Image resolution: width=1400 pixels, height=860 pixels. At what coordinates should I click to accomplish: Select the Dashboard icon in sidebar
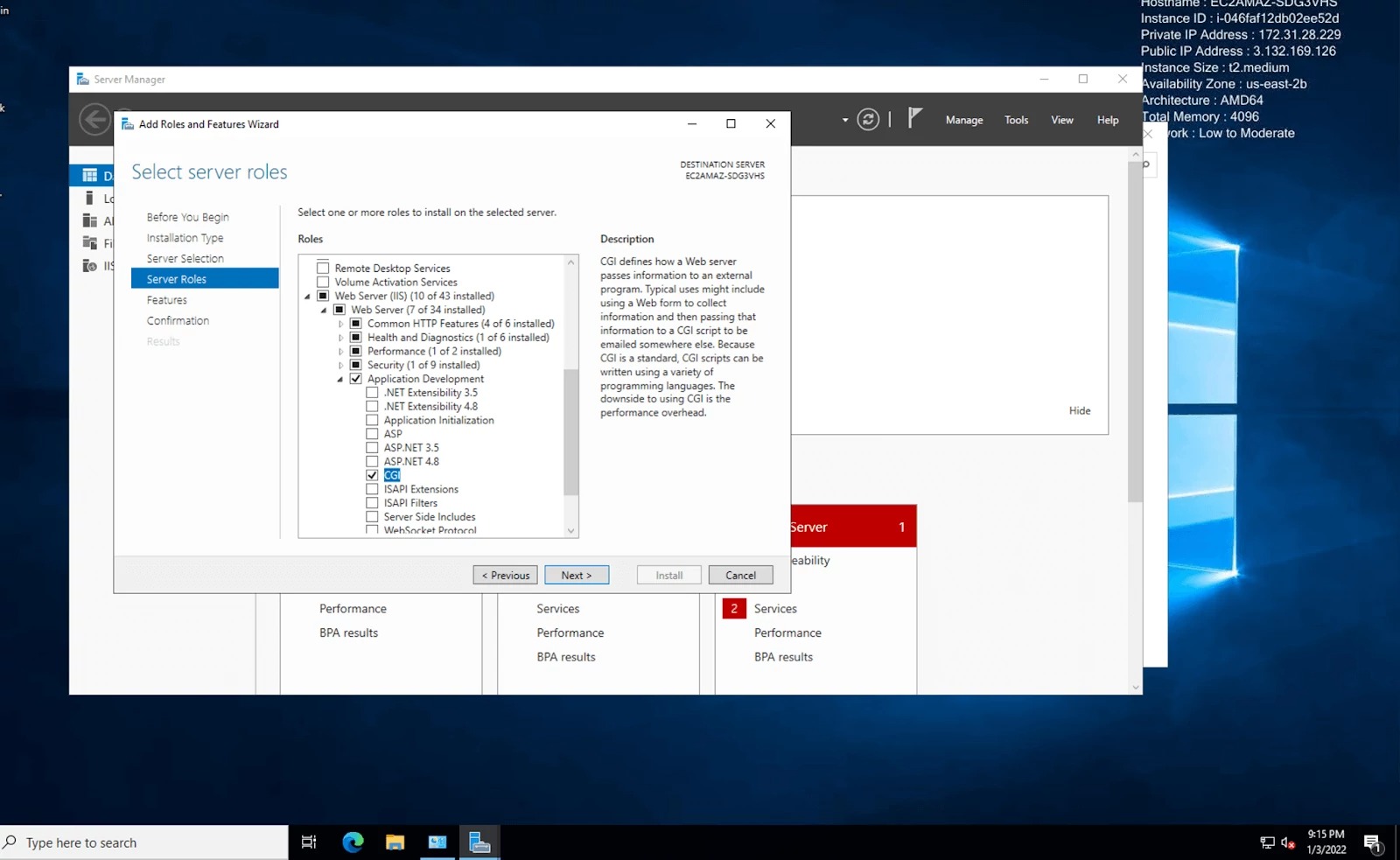pyautogui.click(x=89, y=175)
